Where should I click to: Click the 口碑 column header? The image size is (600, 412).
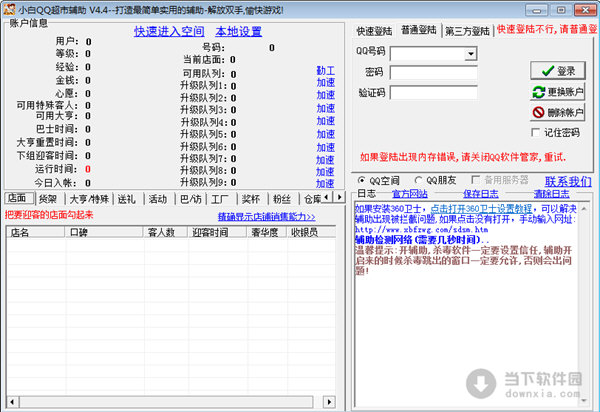point(104,232)
